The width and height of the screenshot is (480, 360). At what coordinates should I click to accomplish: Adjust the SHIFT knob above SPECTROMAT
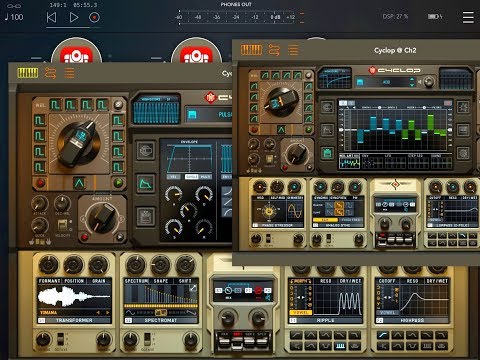click(185, 265)
